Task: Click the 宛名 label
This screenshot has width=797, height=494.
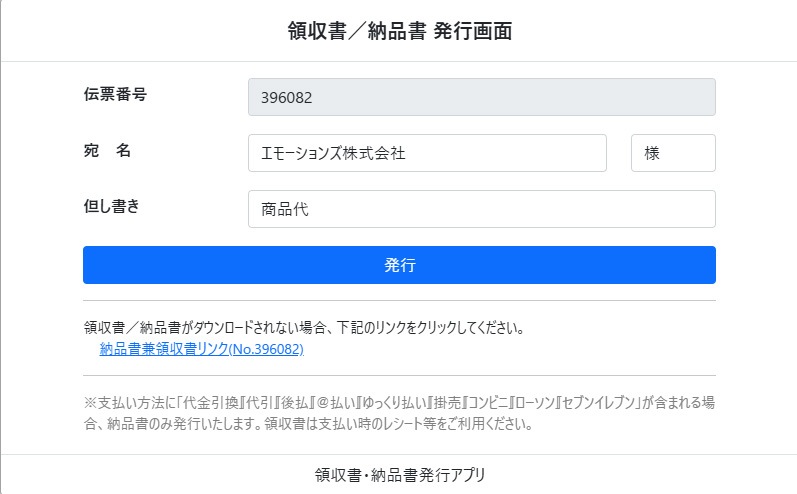Action: coord(108,150)
